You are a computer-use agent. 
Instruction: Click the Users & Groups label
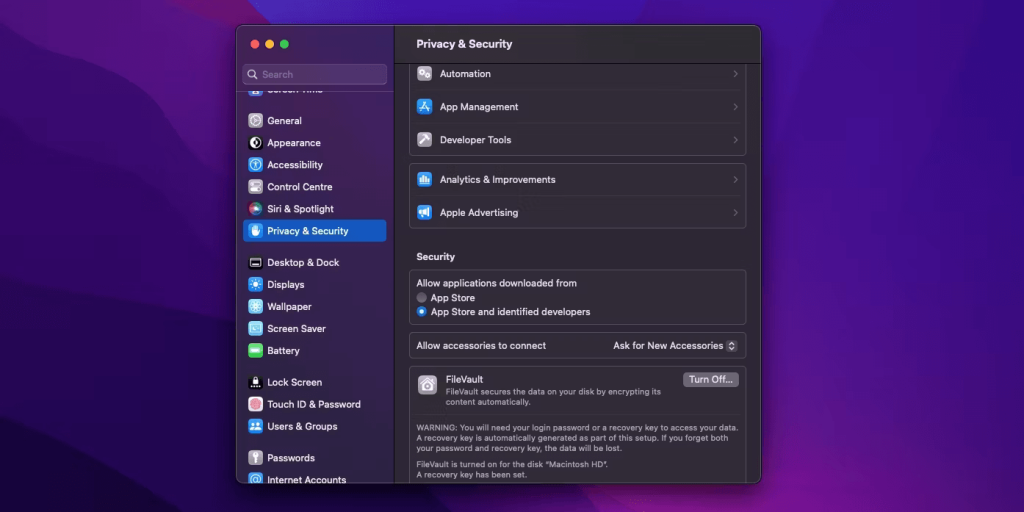pyautogui.click(x=302, y=426)
